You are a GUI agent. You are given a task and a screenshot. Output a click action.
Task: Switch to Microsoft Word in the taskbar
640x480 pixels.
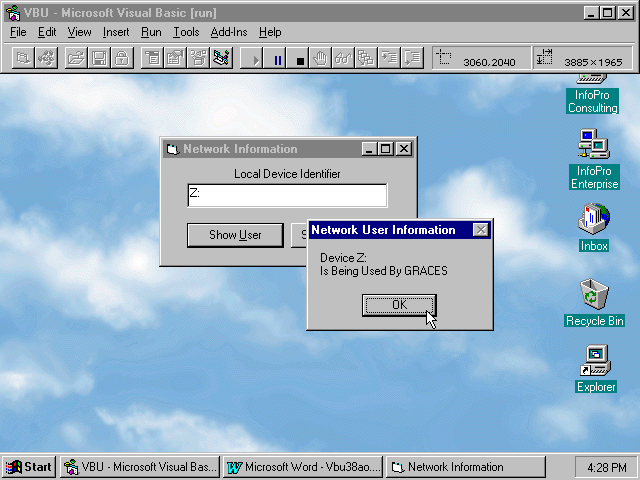coord(302,467)
